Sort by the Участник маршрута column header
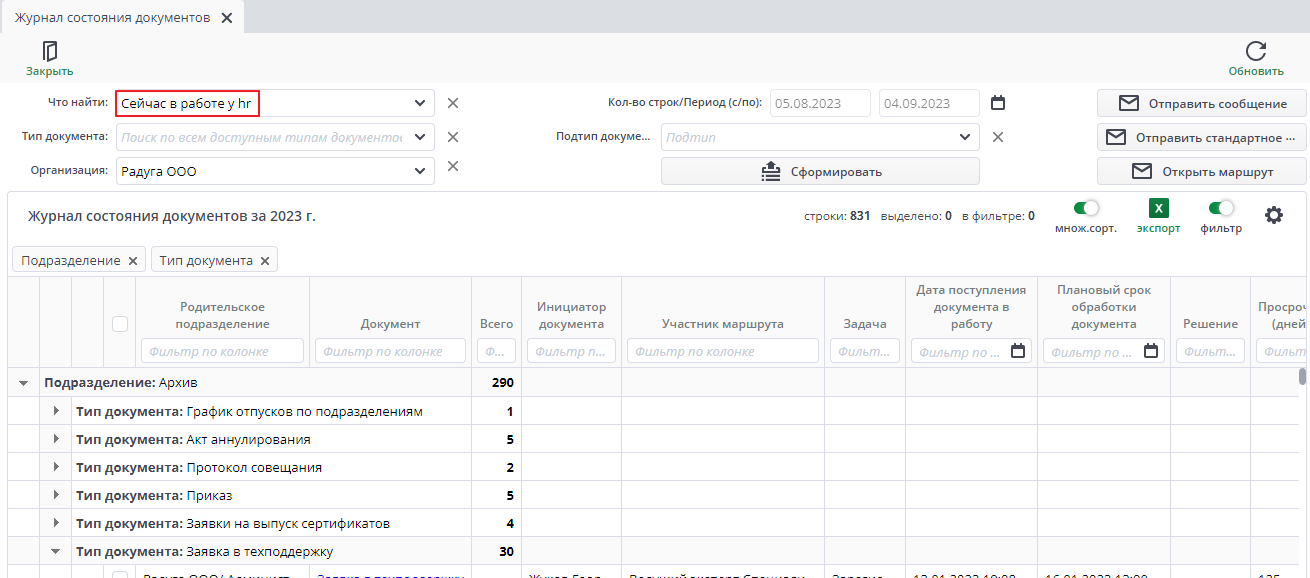The width and height of the screenshot is (1310, 578). pos(722,324)
